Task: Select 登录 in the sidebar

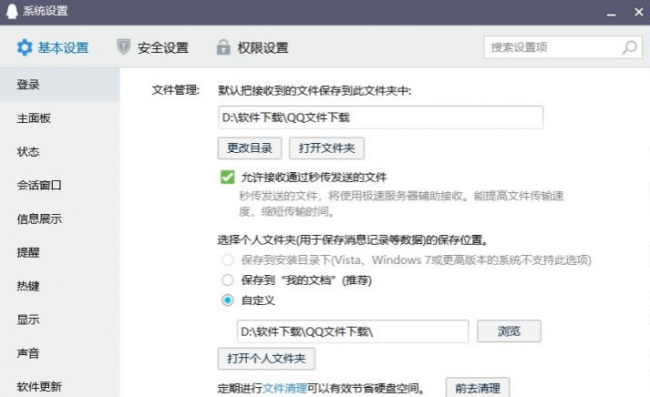Action: (x=60, y=85)
